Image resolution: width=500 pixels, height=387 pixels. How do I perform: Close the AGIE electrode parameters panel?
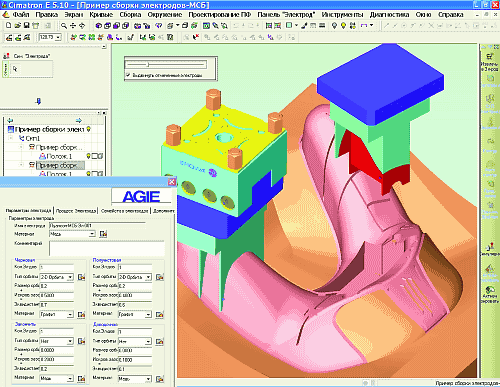click(x=172, y=182)
